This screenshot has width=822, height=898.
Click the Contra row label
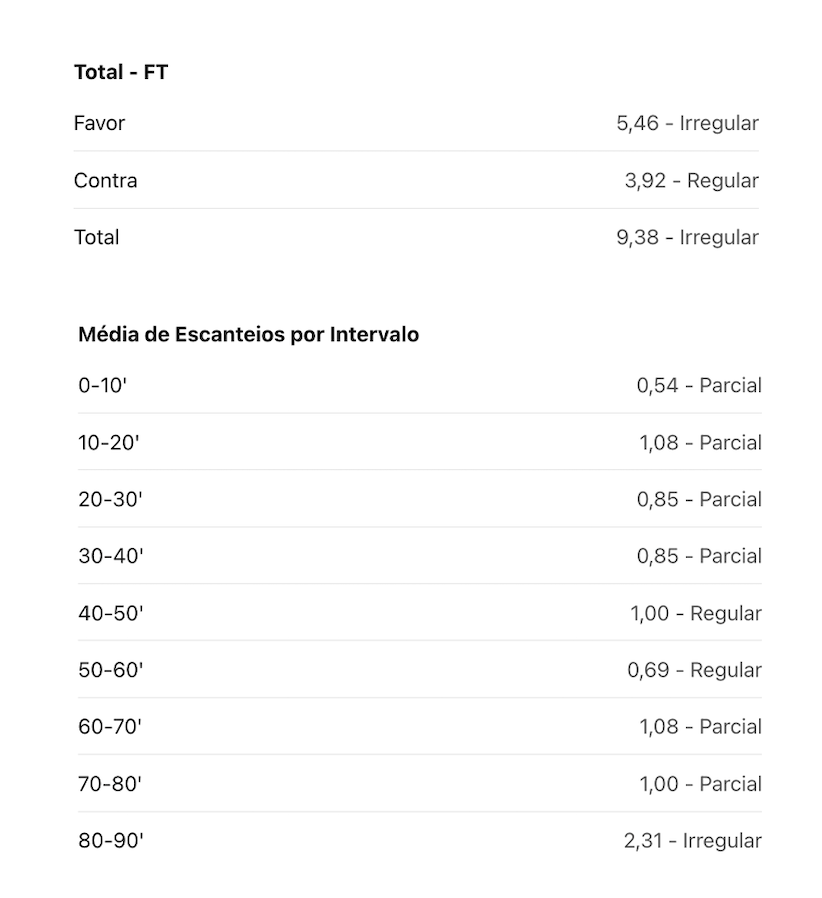pyautogui.click(x=105, y=180)
